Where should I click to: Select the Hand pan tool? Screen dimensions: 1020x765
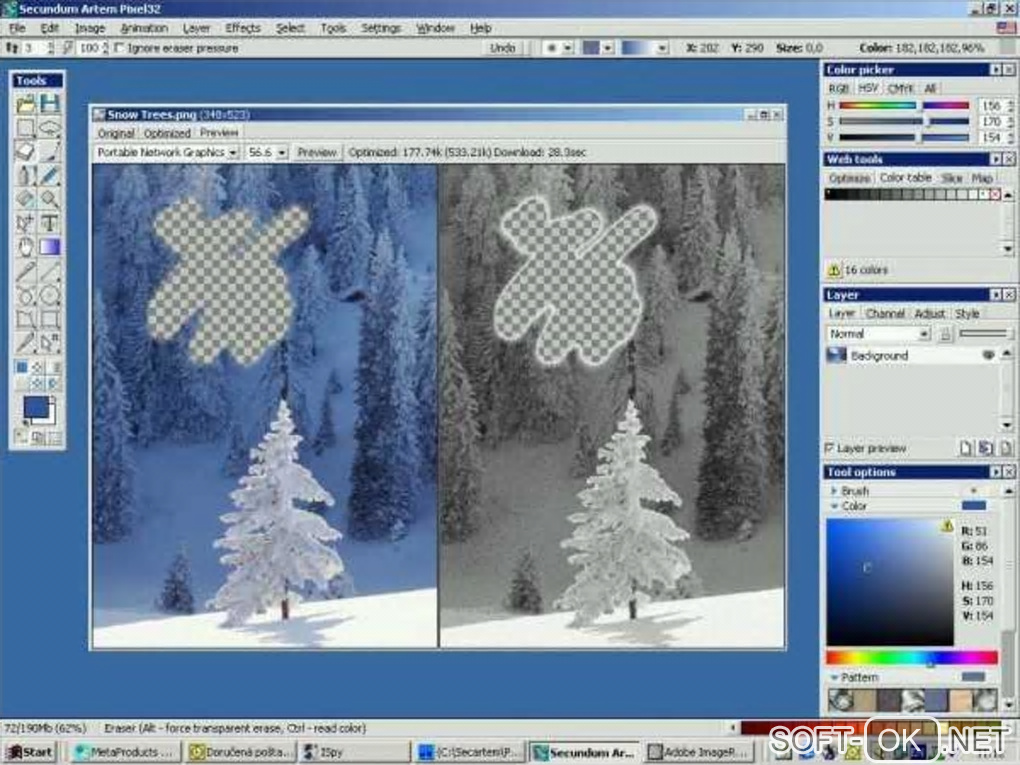point(25,247)
